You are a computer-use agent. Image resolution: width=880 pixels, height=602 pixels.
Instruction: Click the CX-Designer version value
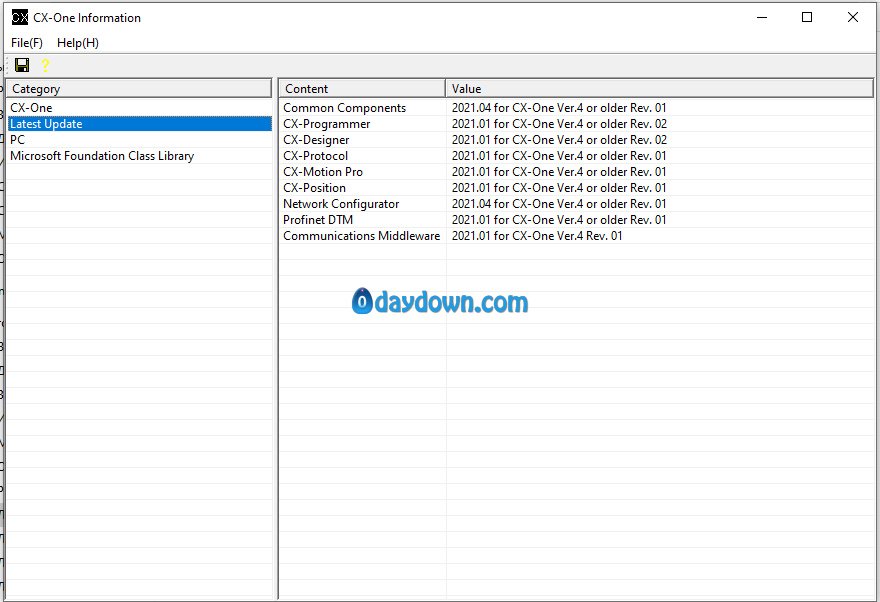point(559,140)
